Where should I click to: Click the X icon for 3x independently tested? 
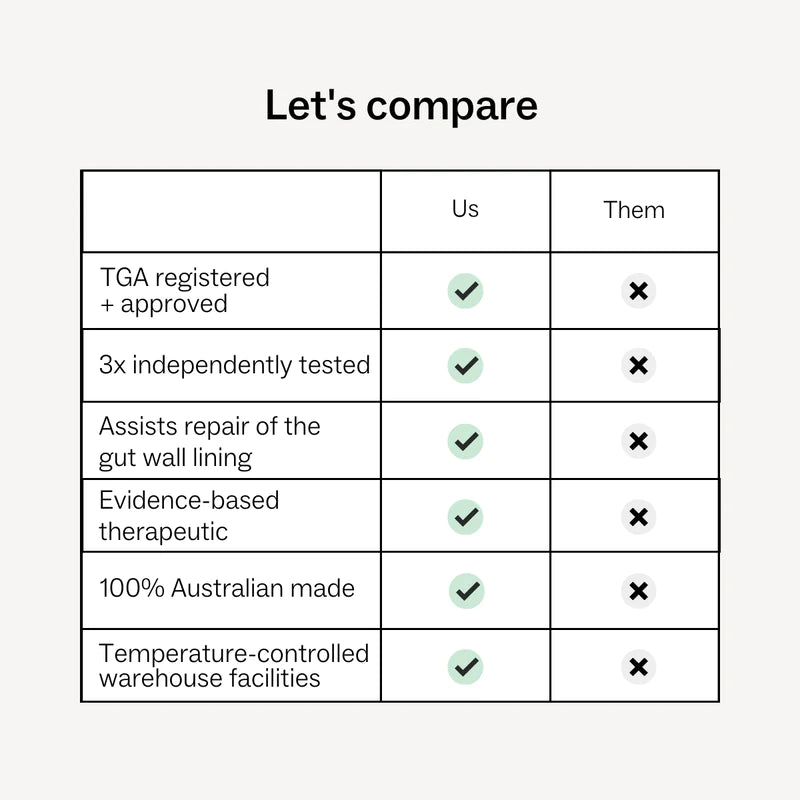click(x=638, y=366)
